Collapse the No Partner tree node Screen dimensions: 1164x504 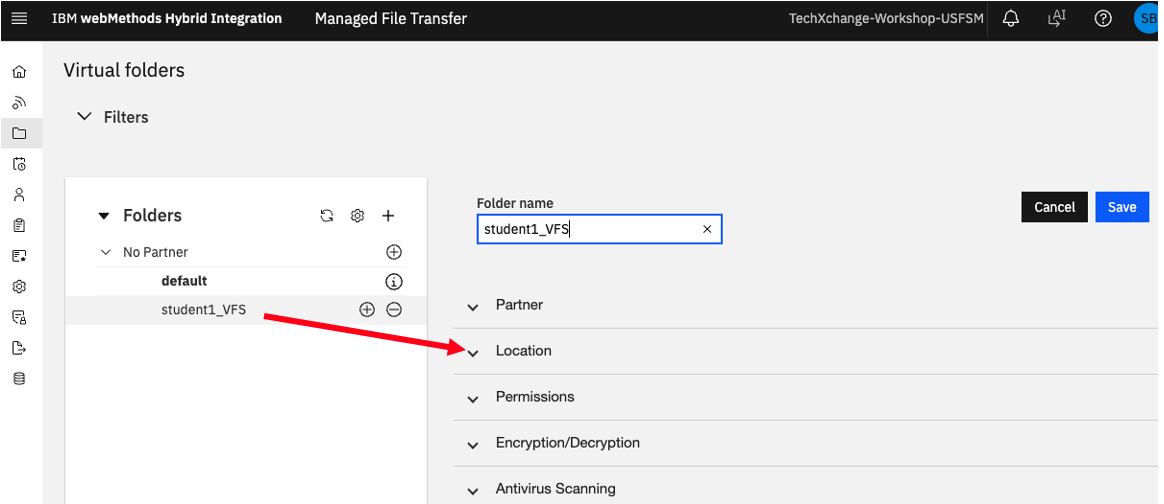coord(105,252)
